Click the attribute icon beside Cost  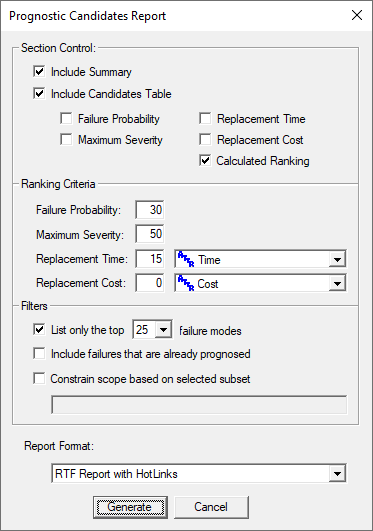[186, 283]
